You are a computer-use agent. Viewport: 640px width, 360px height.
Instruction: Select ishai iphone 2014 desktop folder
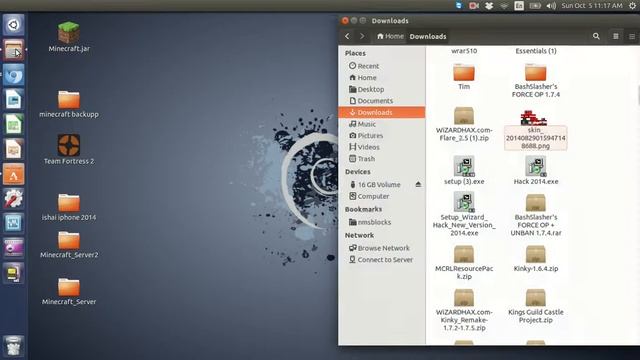click(x=69, y=207)
